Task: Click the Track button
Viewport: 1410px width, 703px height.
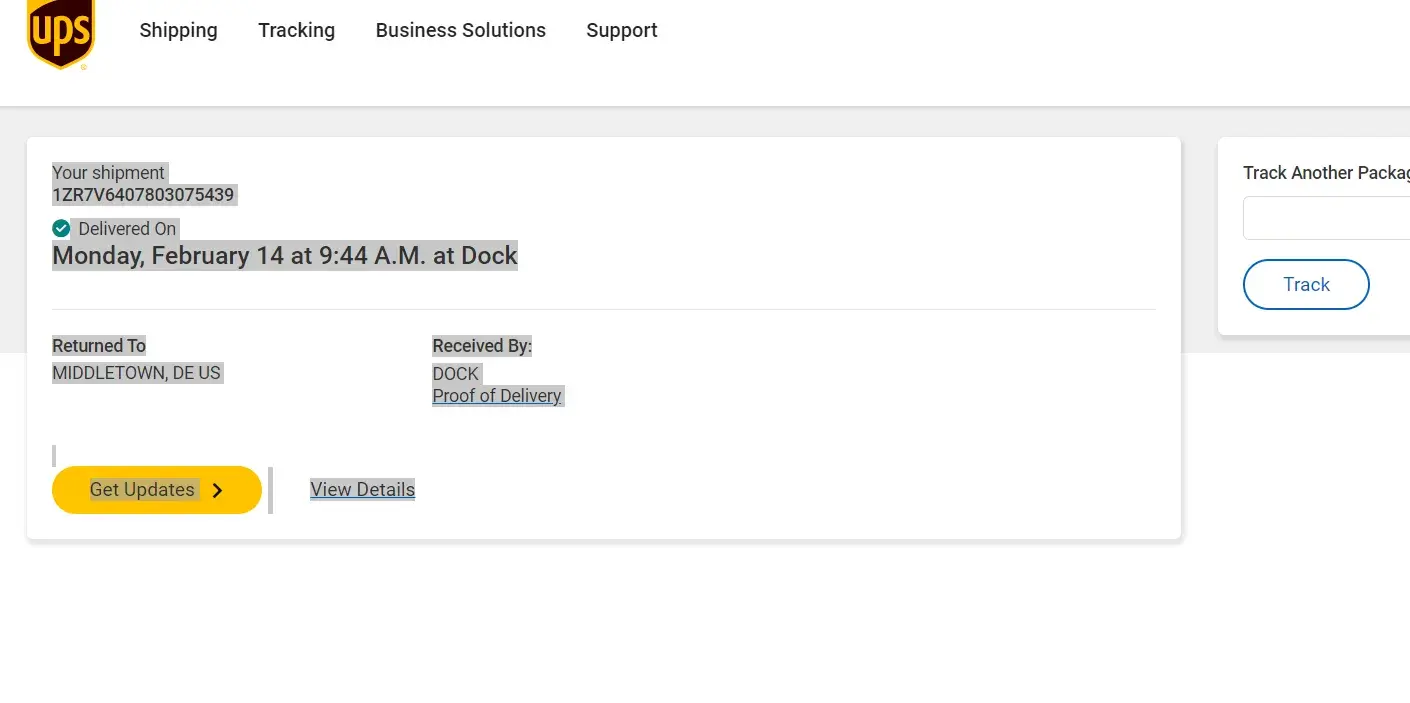Action: pos(1305,285)
